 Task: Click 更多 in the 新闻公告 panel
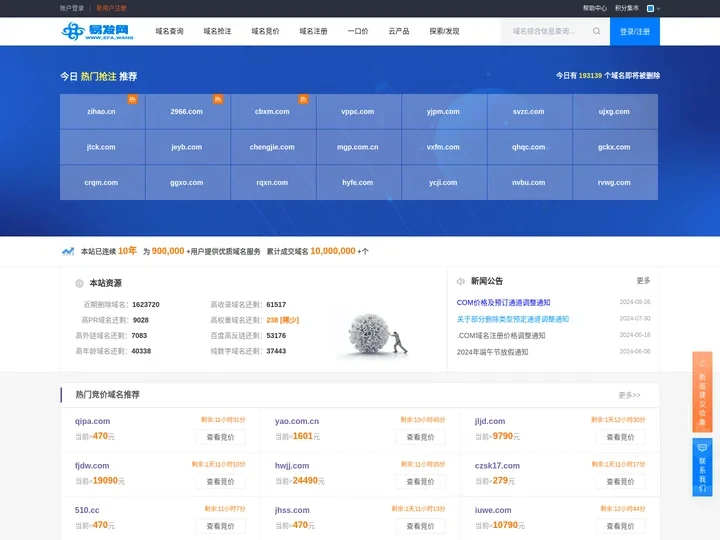pos(643,281)
